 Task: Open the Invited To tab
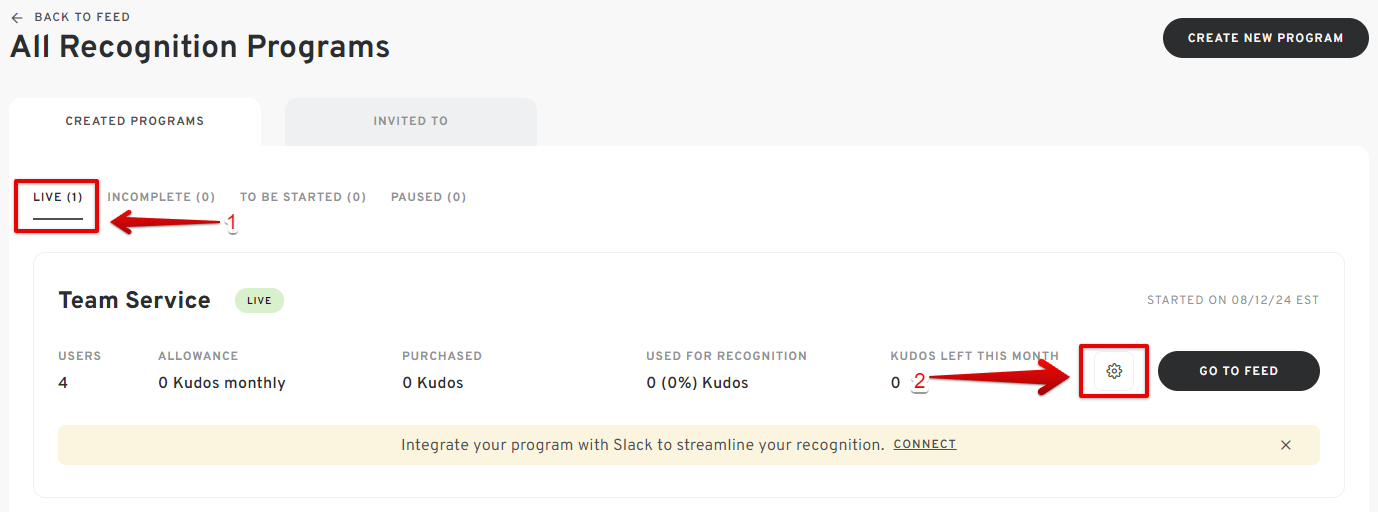[411, 121]
